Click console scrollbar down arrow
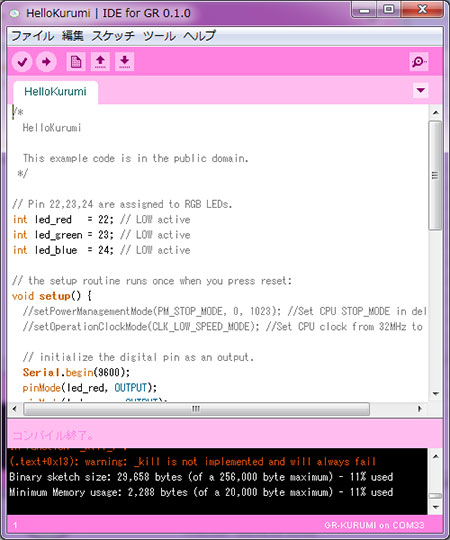450x540 pixels. (x=436, y=507)
